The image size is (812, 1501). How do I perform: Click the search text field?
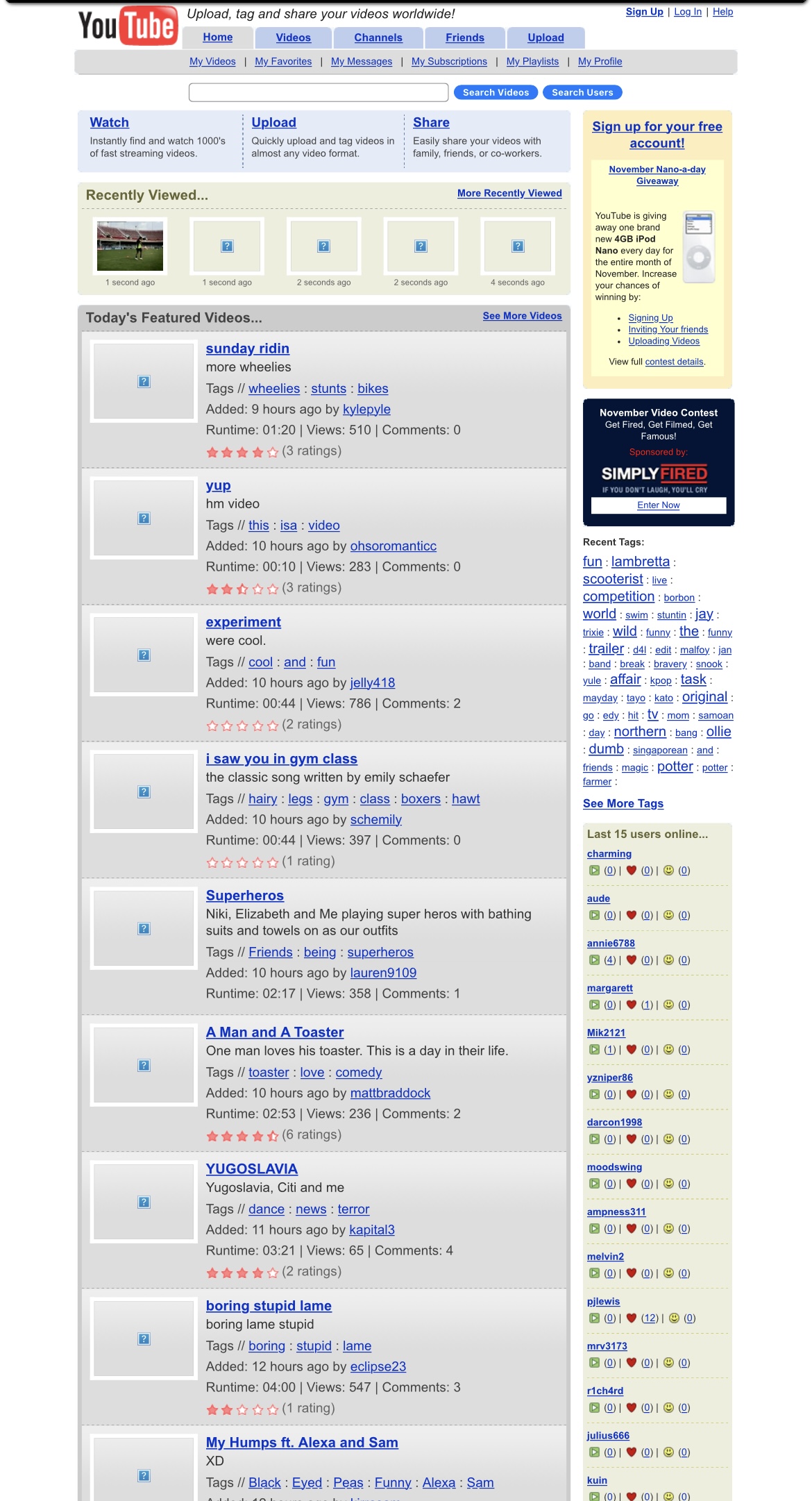point(319,92)
